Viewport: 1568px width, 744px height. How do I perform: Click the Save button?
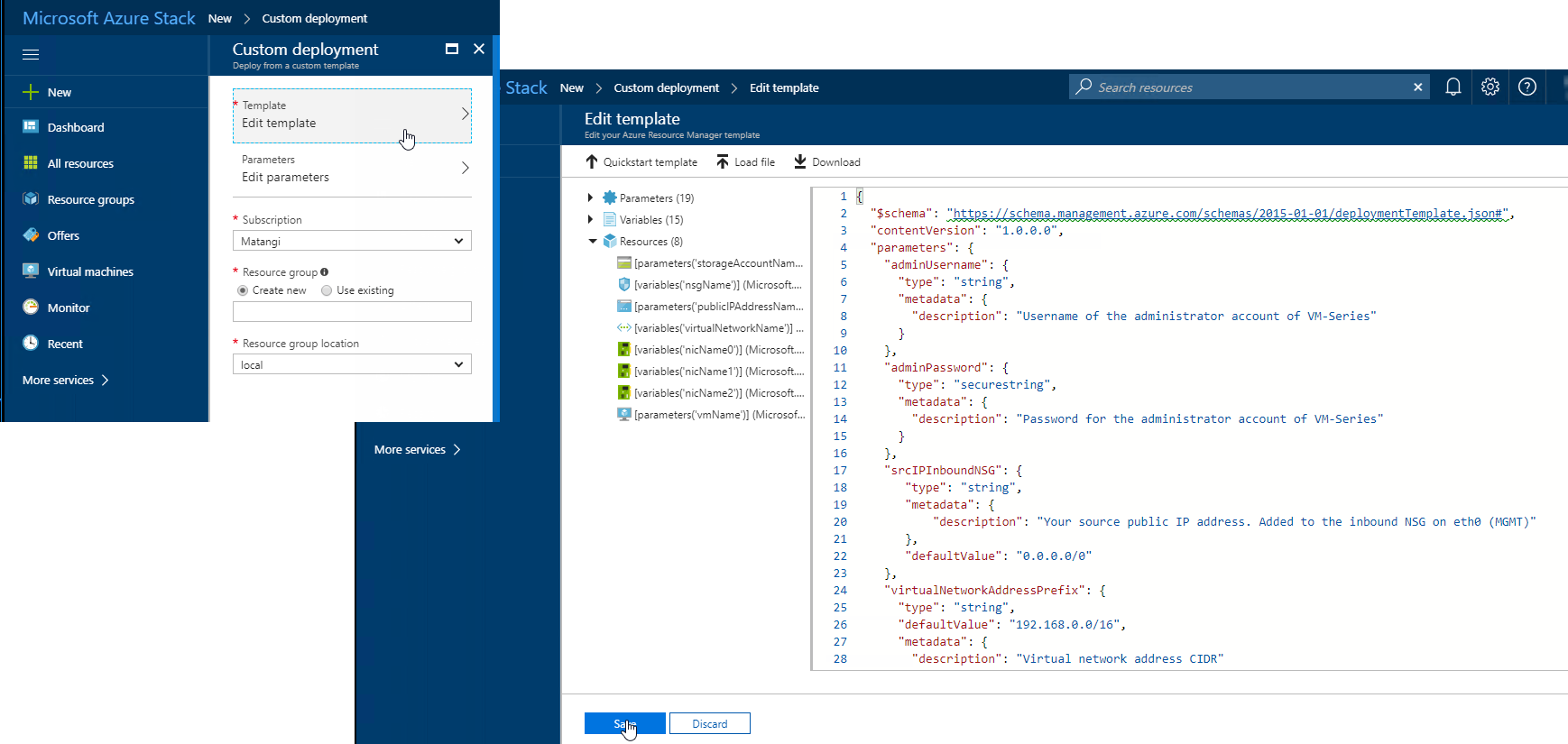[624, 723]
